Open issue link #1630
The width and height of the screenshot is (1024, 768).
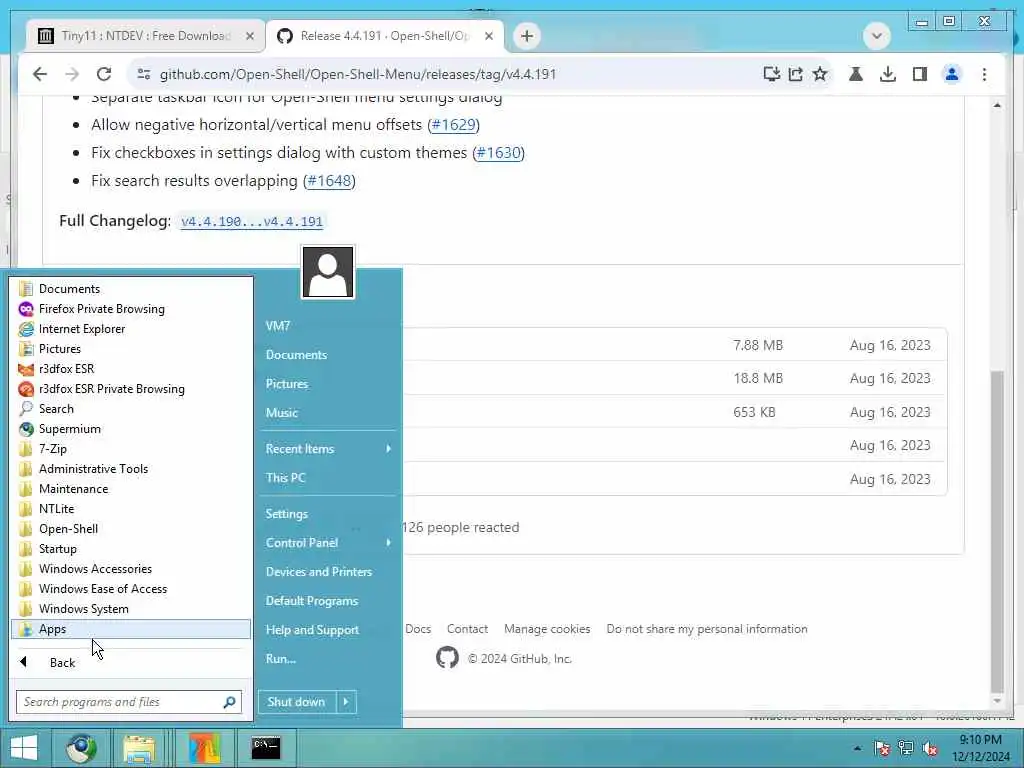498,153
